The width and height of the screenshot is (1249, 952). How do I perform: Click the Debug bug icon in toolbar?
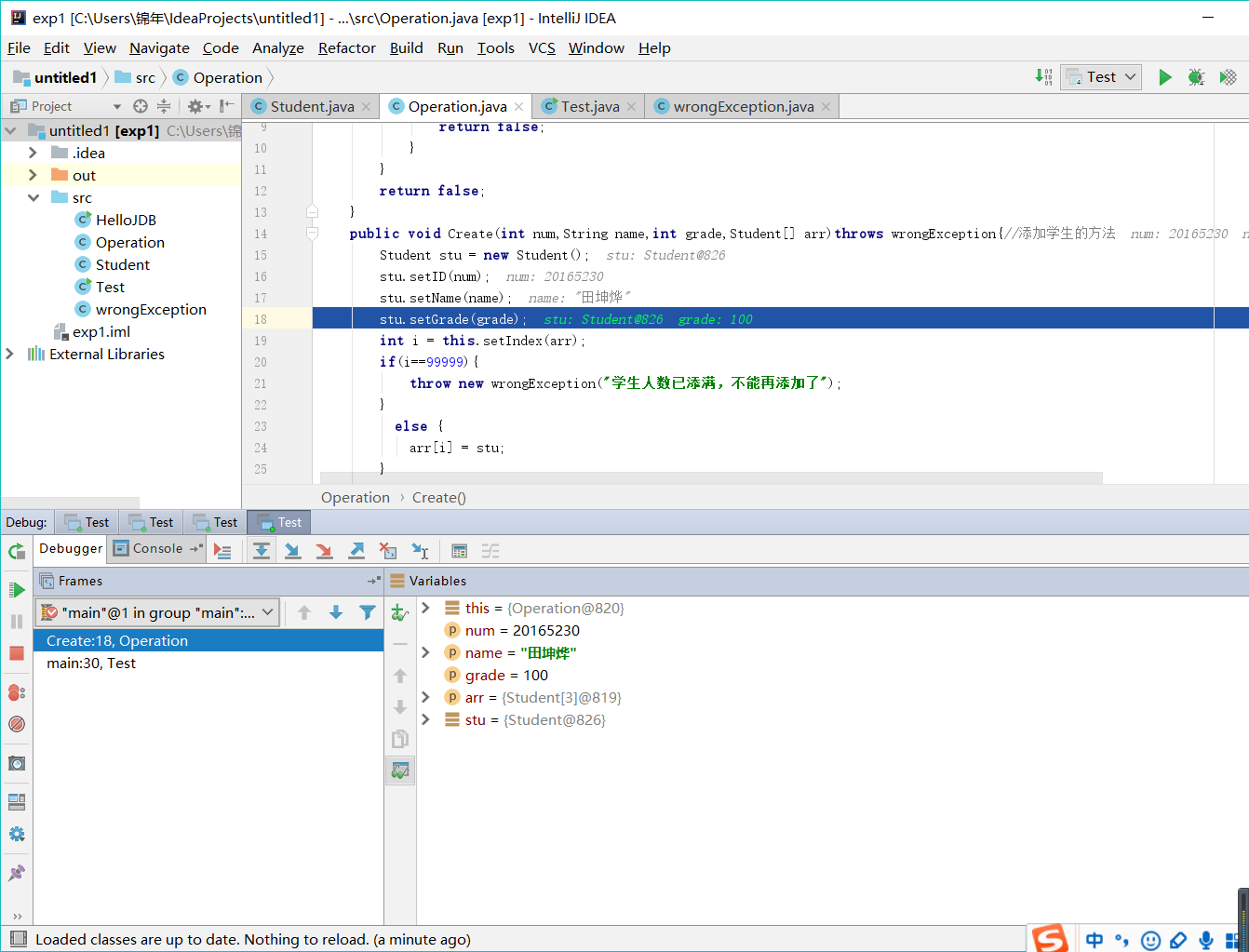[x=1196, y=77]
